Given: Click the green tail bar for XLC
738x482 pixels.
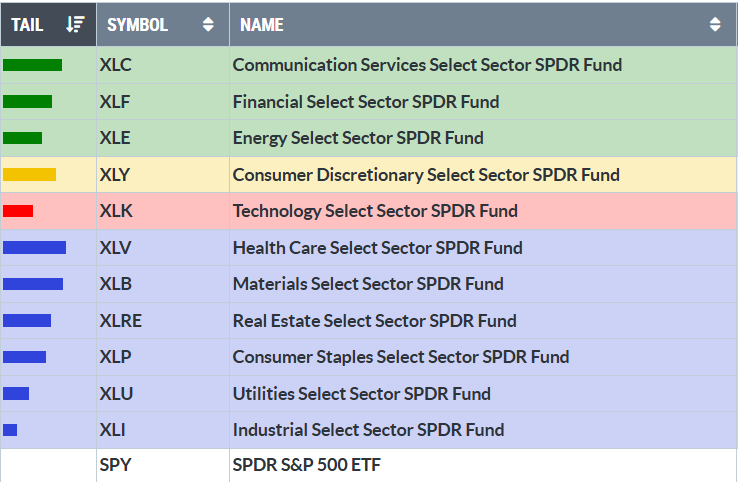Looking at the screenshot, I should (x=32, y=65).
